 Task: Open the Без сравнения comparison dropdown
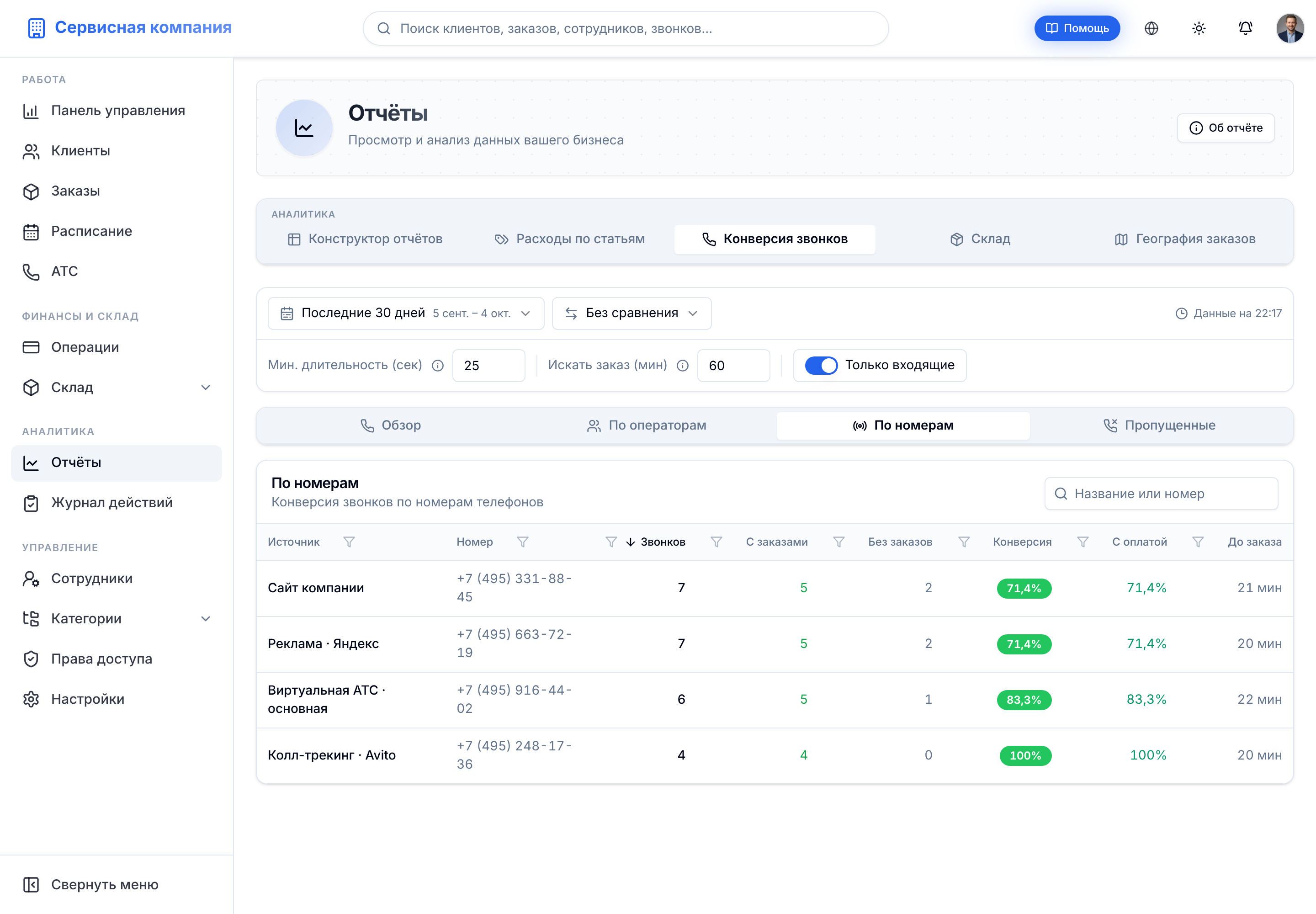pos(631,313)
